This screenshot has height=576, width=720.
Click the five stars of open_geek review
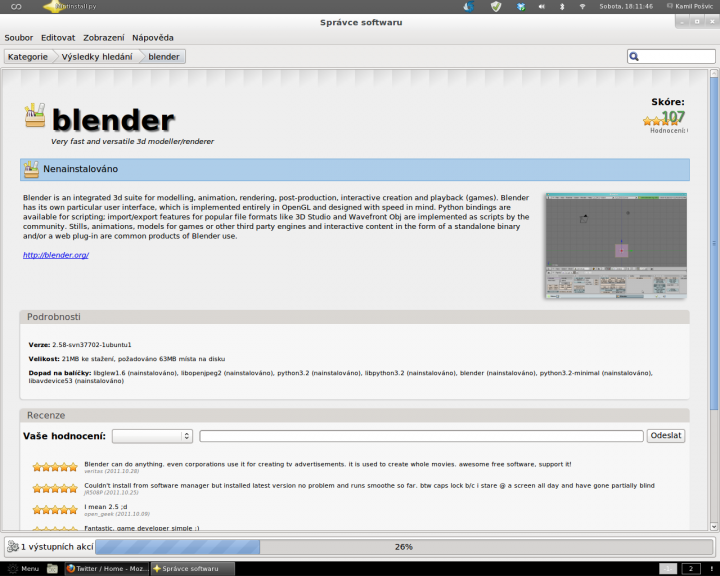coord(55,510)
